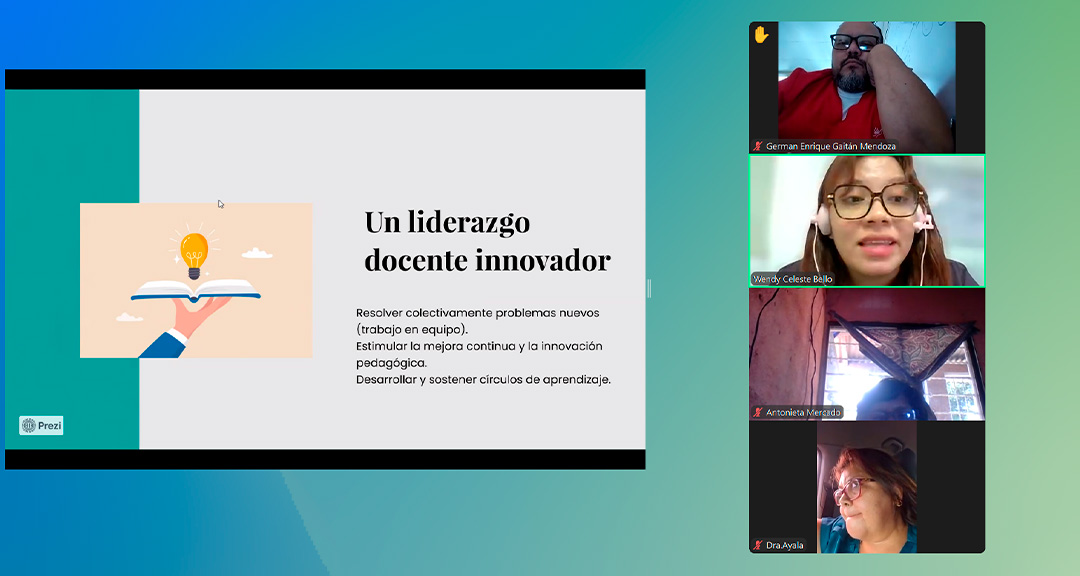Image resolution: width=1080 pixels, height=576 pixels.
Task: Click the text 'pedagógica.'
Action: (x=391, y=363)
